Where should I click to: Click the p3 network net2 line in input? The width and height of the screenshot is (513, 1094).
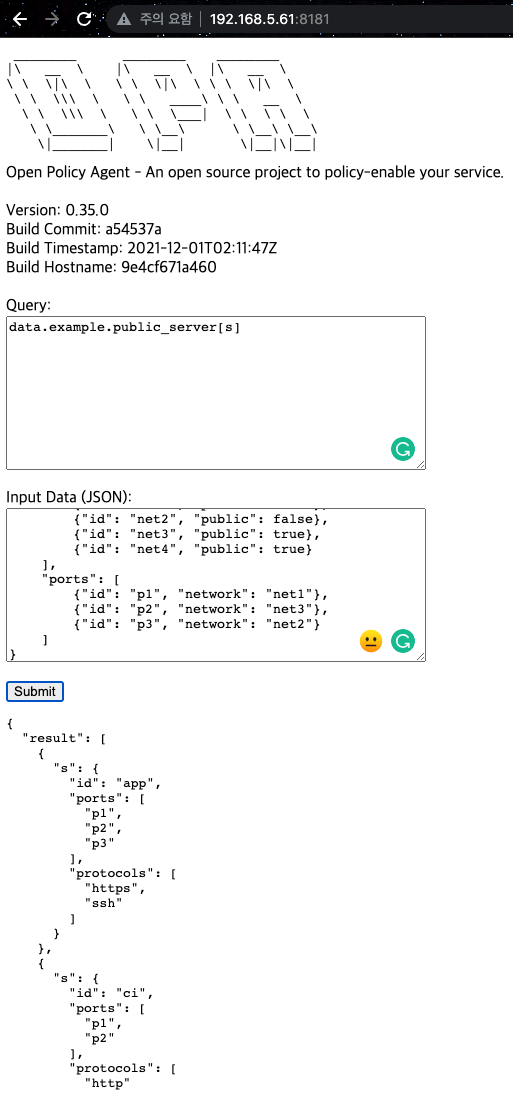[x=197, y=624]
